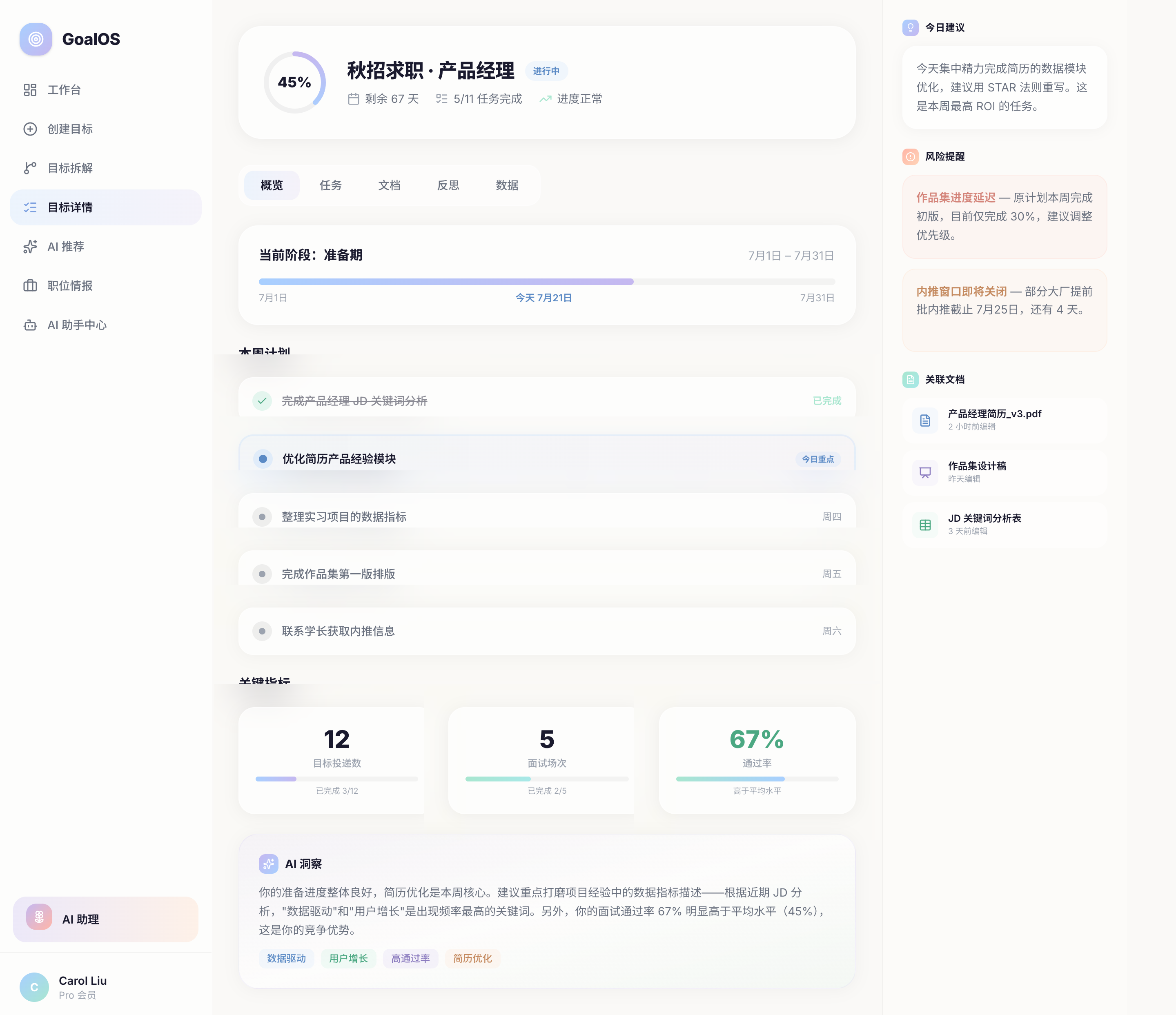
Task: Click the 通过率 progress bar
Action: [x=757, y=779]
